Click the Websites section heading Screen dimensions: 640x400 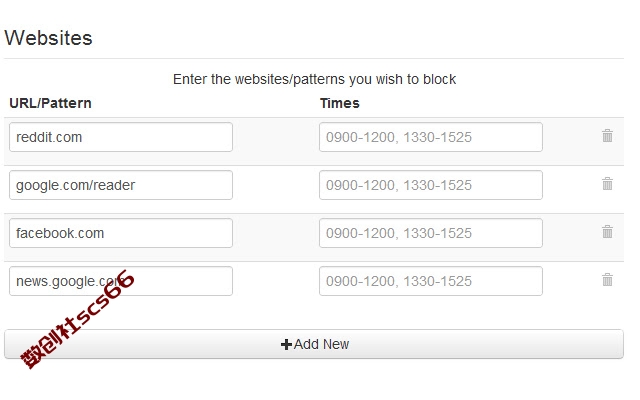[48, 38]
